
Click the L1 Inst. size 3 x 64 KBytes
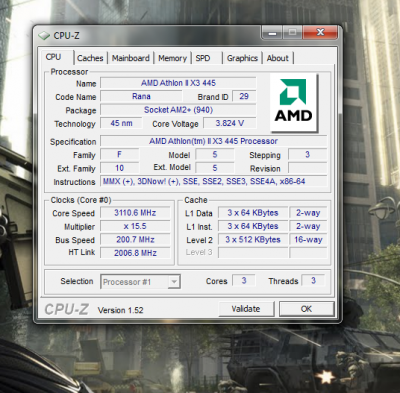click(253, 226)
